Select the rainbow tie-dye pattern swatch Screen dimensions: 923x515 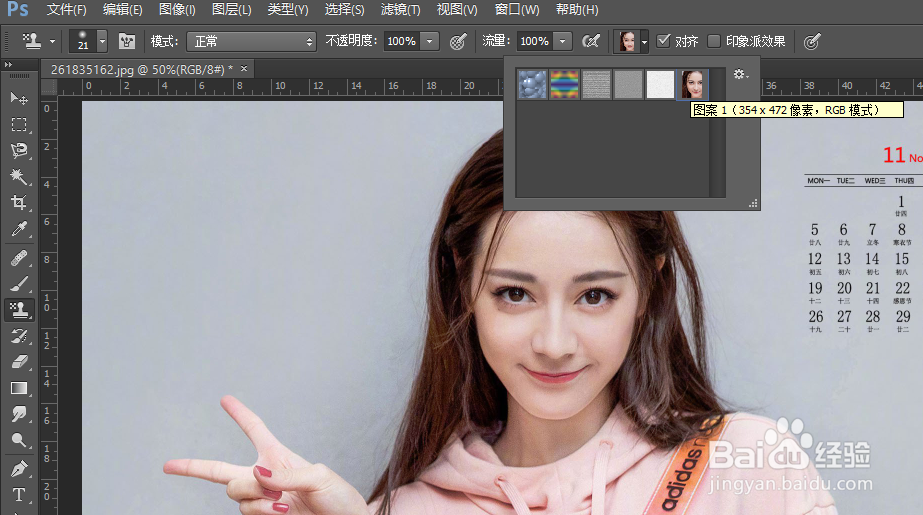coord(565,84)
